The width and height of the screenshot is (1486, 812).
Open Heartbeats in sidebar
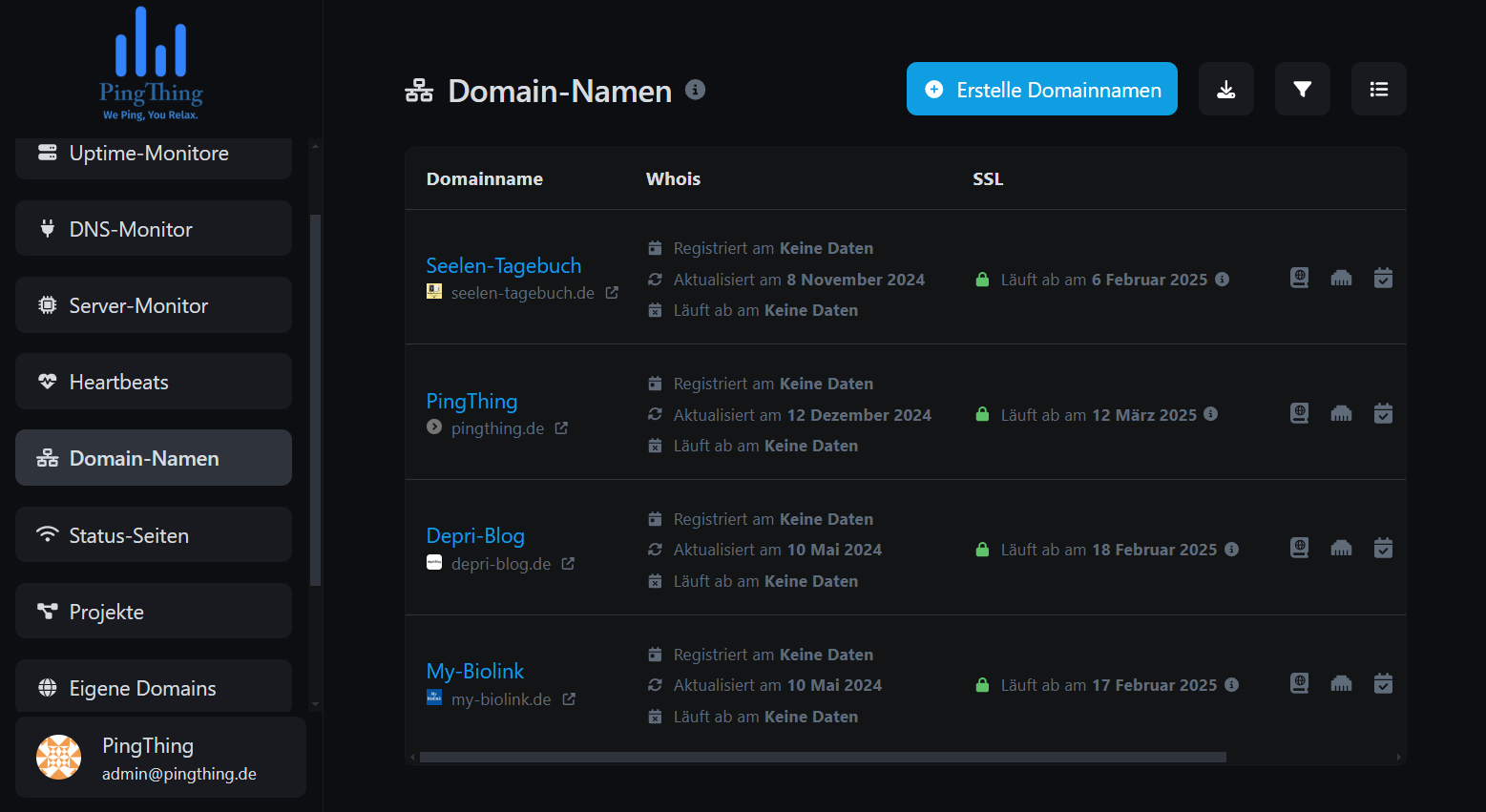pos(154,381)
